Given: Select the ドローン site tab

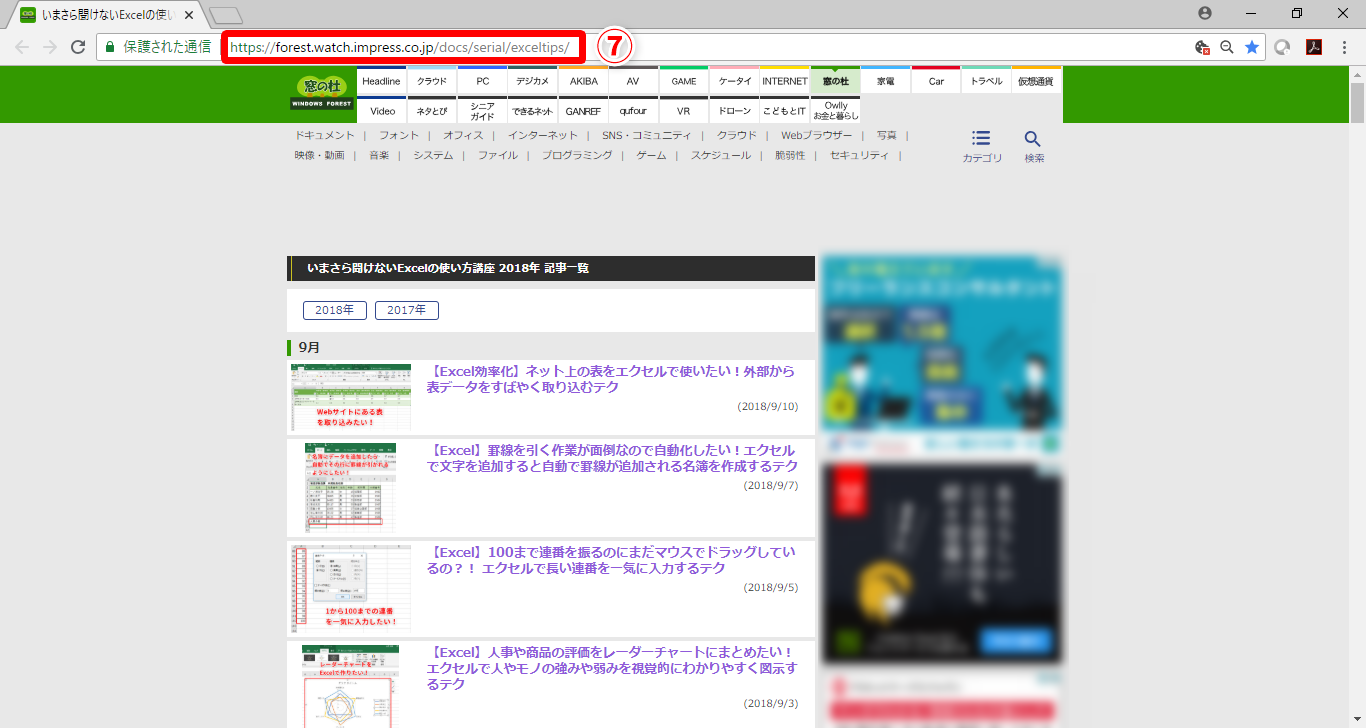Looking at the screenshot, I should pos(735,111).
